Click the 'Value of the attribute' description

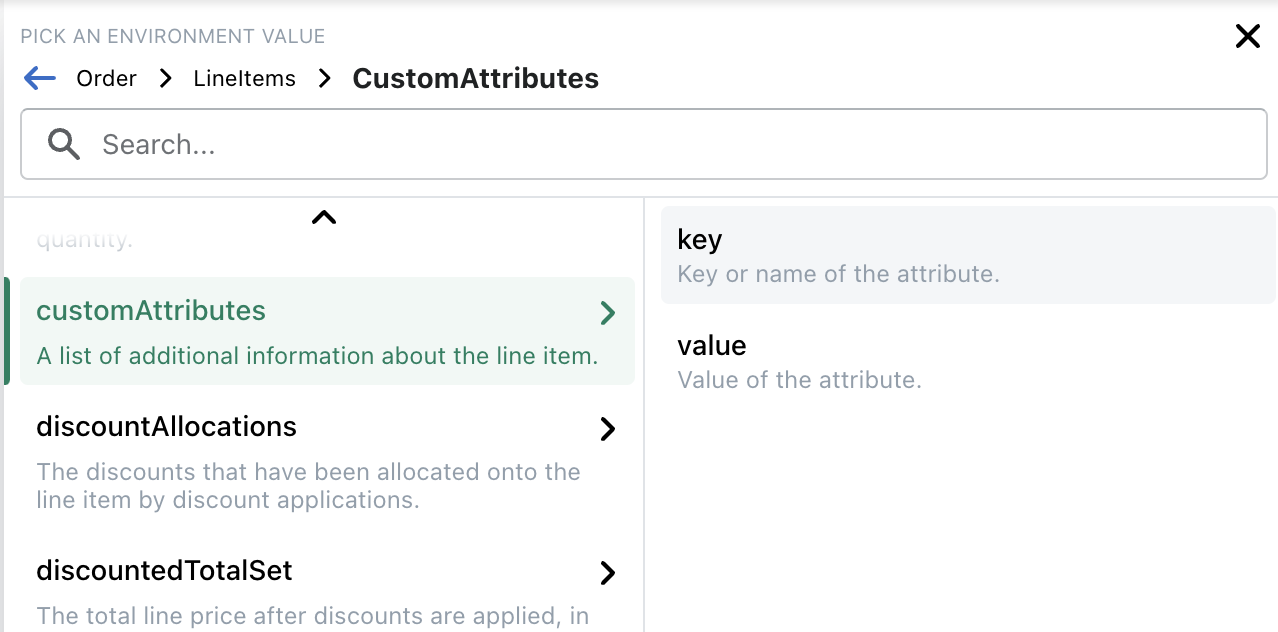coord(799,380)
